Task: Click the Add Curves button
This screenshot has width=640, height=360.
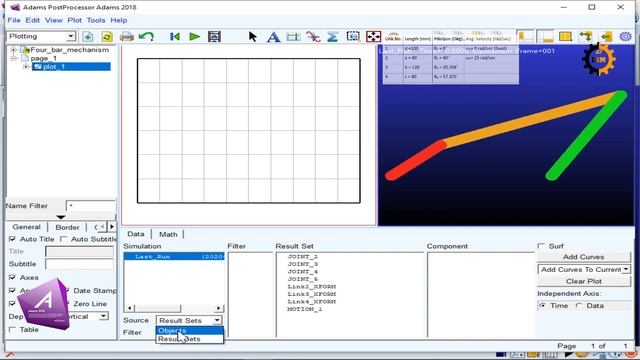Action: [x=584, y=257]
